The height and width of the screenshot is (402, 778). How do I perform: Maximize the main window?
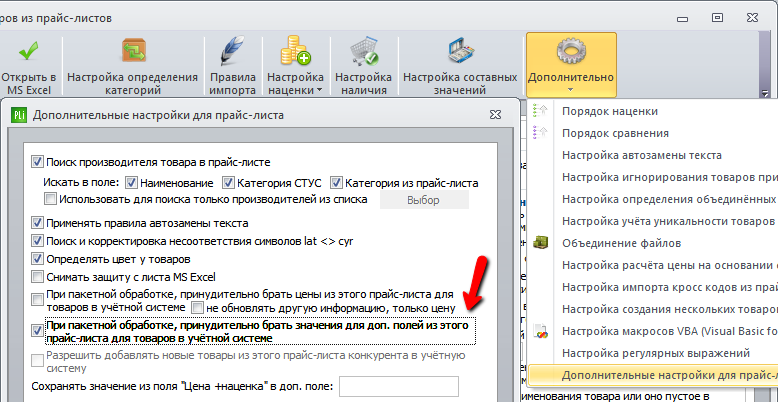pos(717,18)
